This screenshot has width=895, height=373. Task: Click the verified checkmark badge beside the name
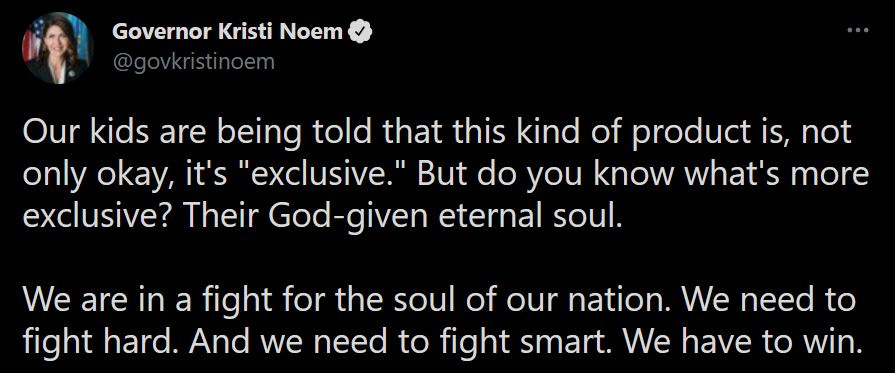point(360,32)
